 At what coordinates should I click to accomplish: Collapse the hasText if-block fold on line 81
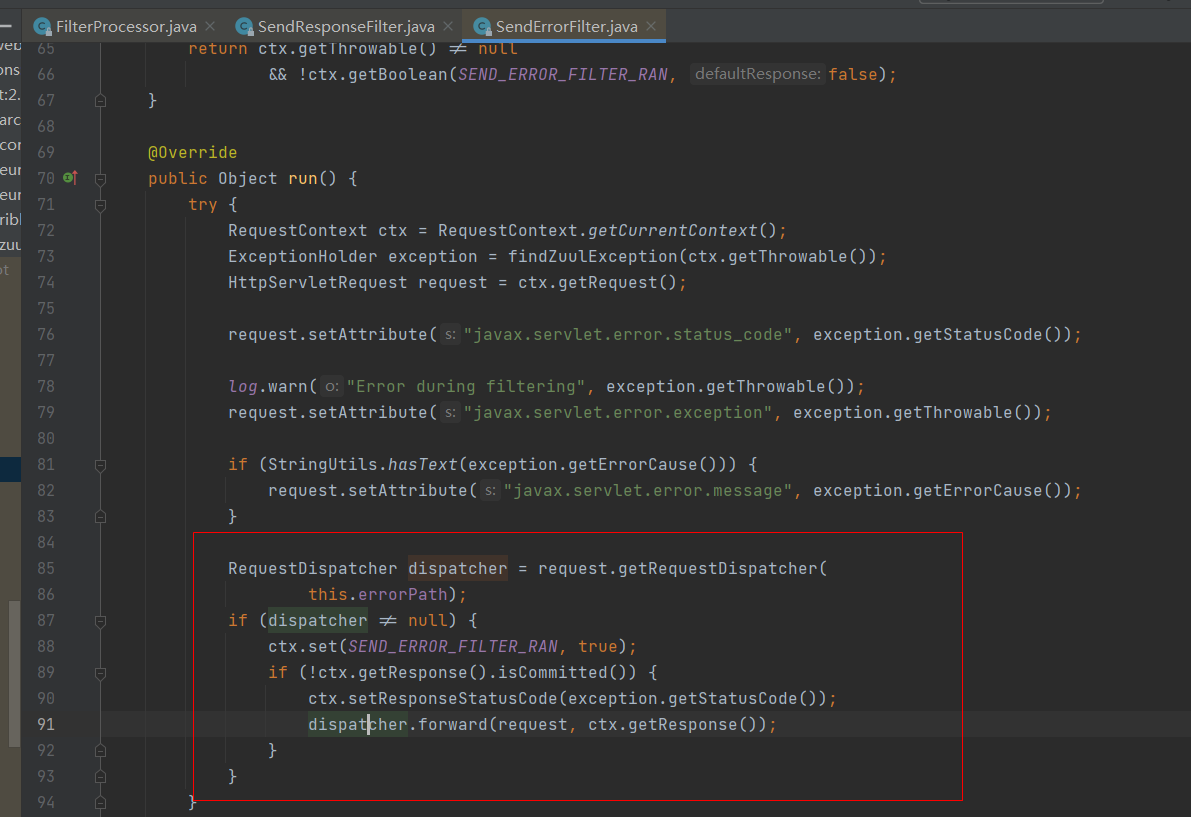coord(100,465)
